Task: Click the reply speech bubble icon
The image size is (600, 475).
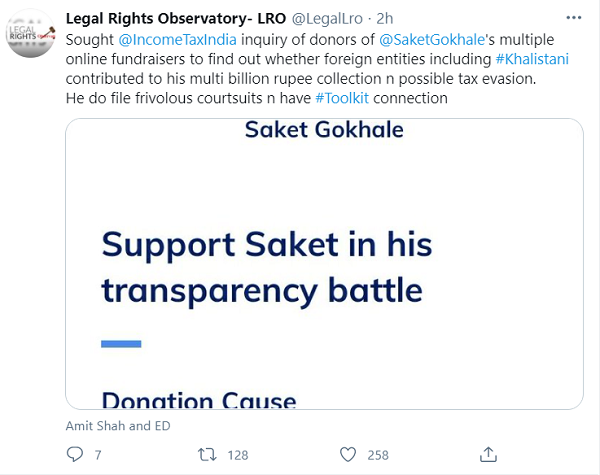Action: (x=75, y=455)
